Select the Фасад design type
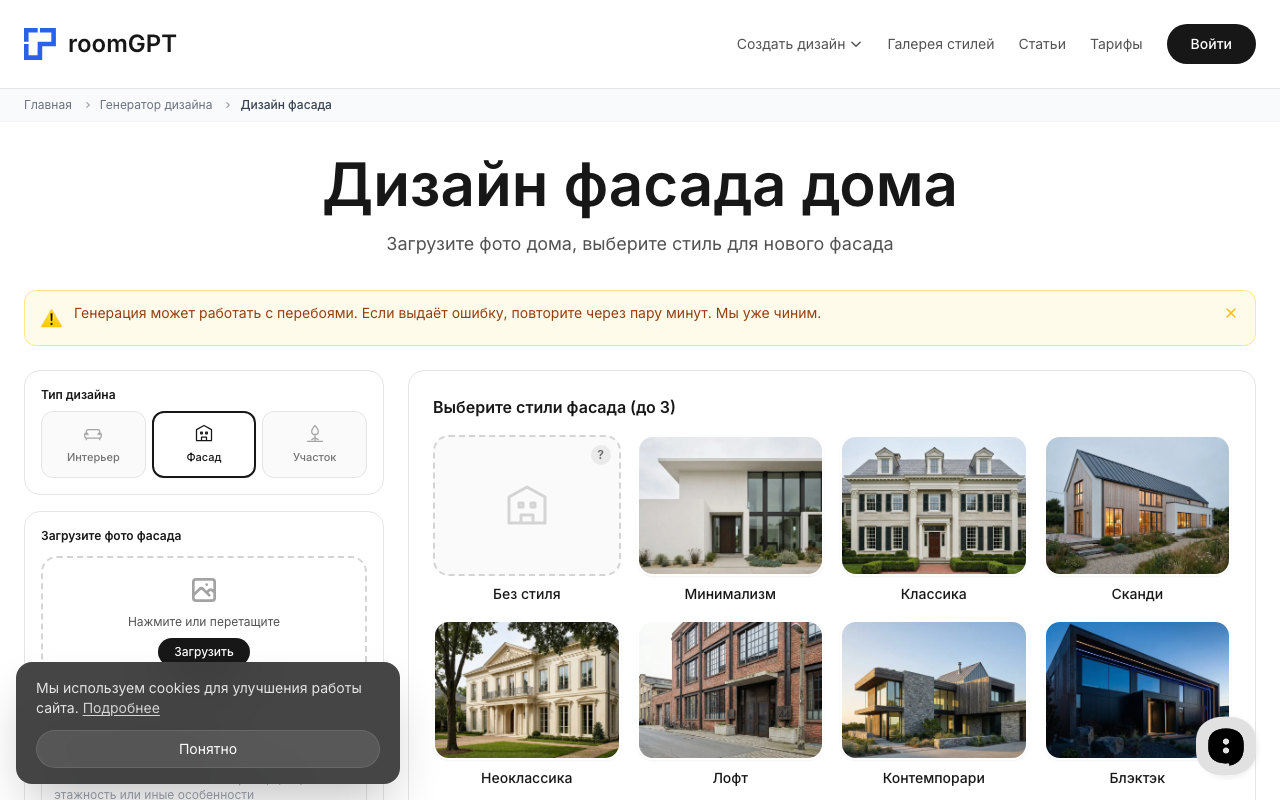1280x800 pixels. click(x=204, y=444)
